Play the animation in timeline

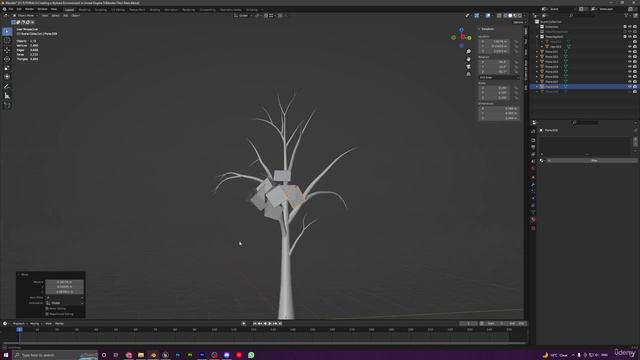pos(270,324)
